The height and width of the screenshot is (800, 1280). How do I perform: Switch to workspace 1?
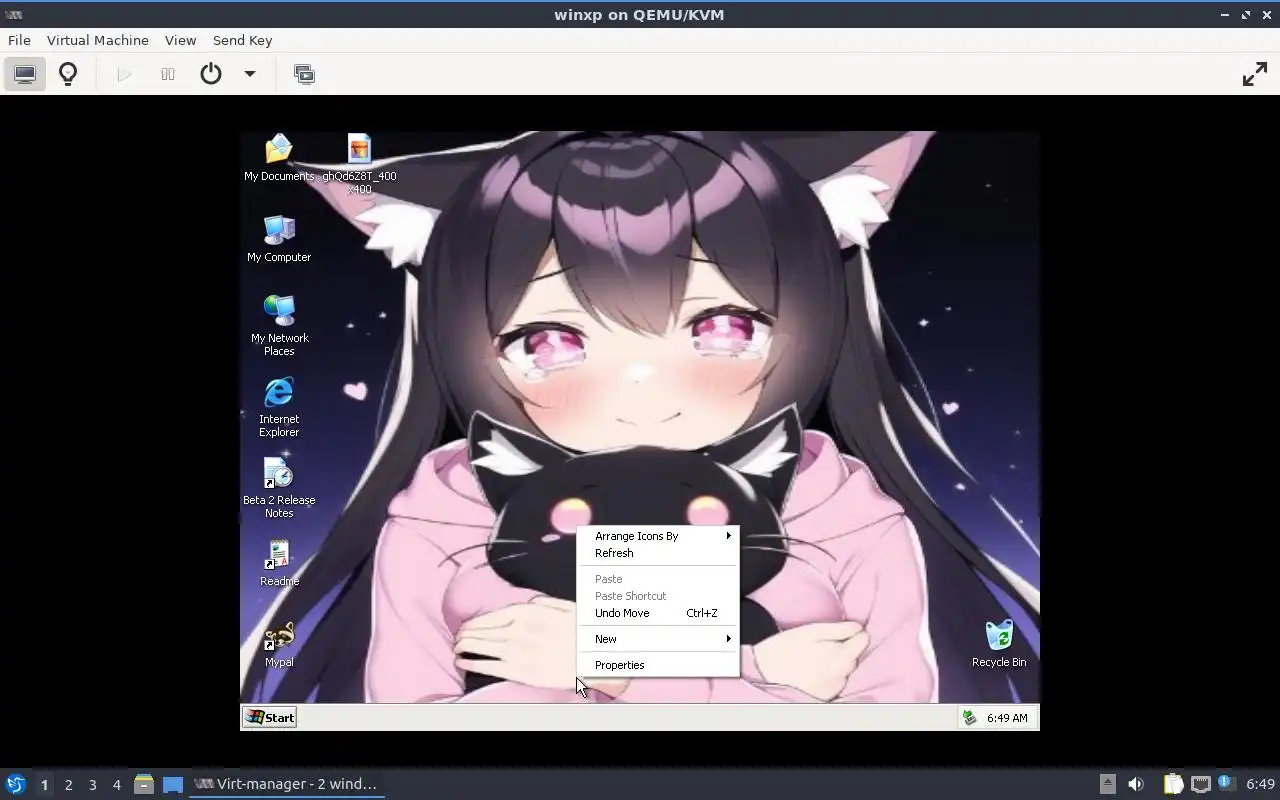(44, 785)
